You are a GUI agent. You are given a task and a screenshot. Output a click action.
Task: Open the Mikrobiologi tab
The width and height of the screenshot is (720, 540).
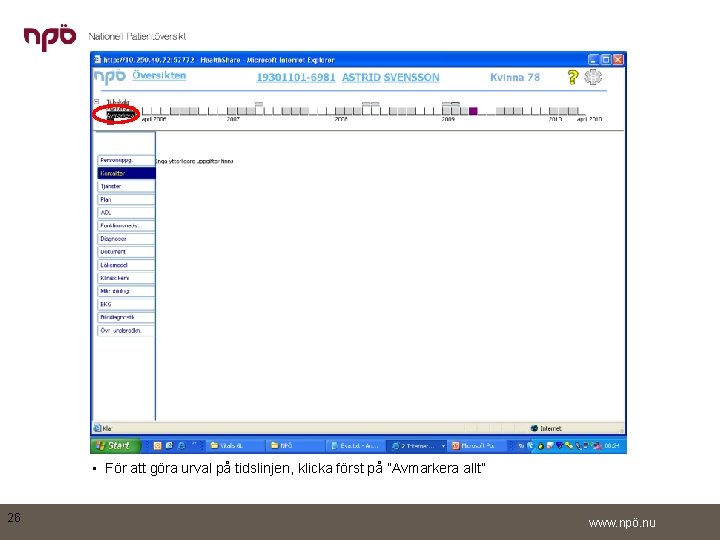126,291
